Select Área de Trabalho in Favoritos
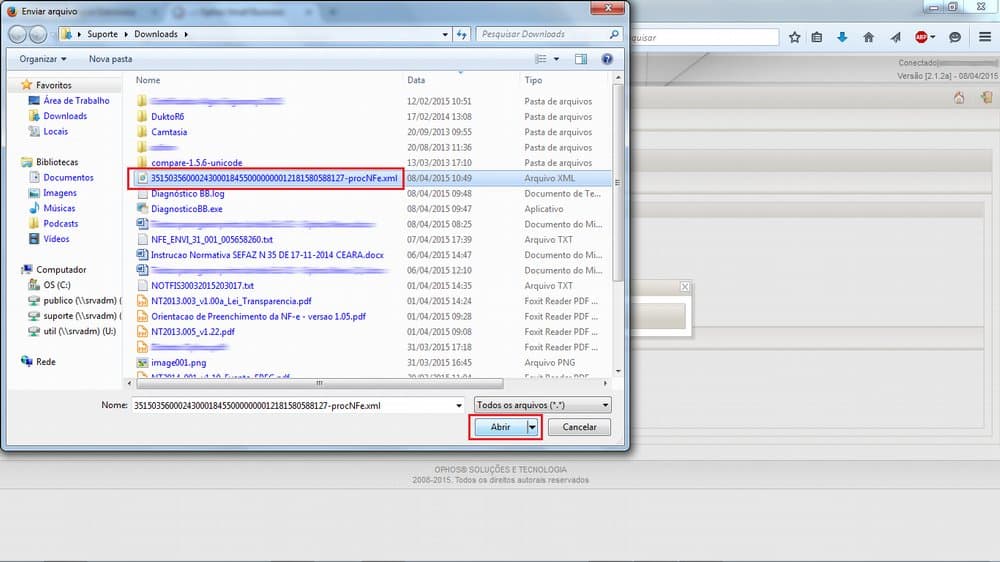Viewport: 1000px width, 562px height. tap(76, 100)
